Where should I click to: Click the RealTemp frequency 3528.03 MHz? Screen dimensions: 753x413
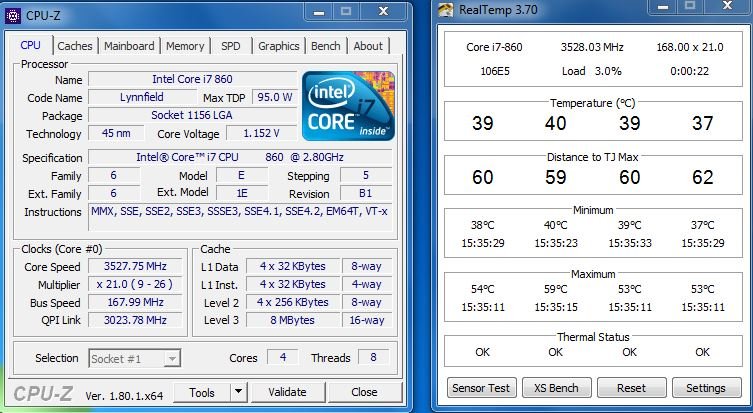pyautogui.click(x=592, y=48)
